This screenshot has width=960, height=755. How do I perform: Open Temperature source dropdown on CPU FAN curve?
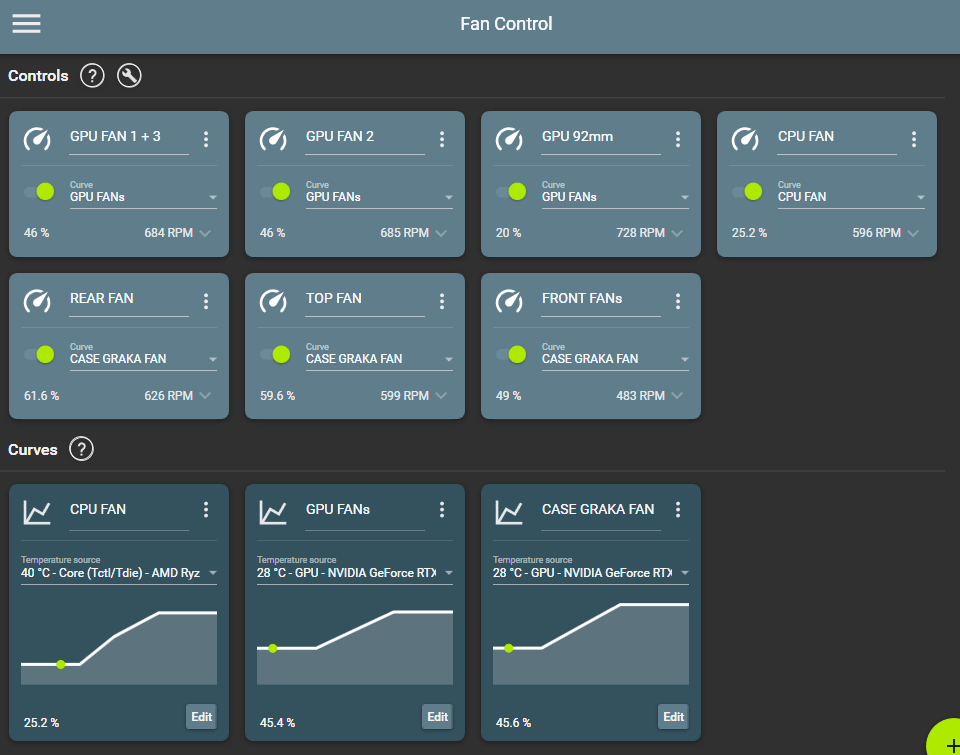[119, 570]
